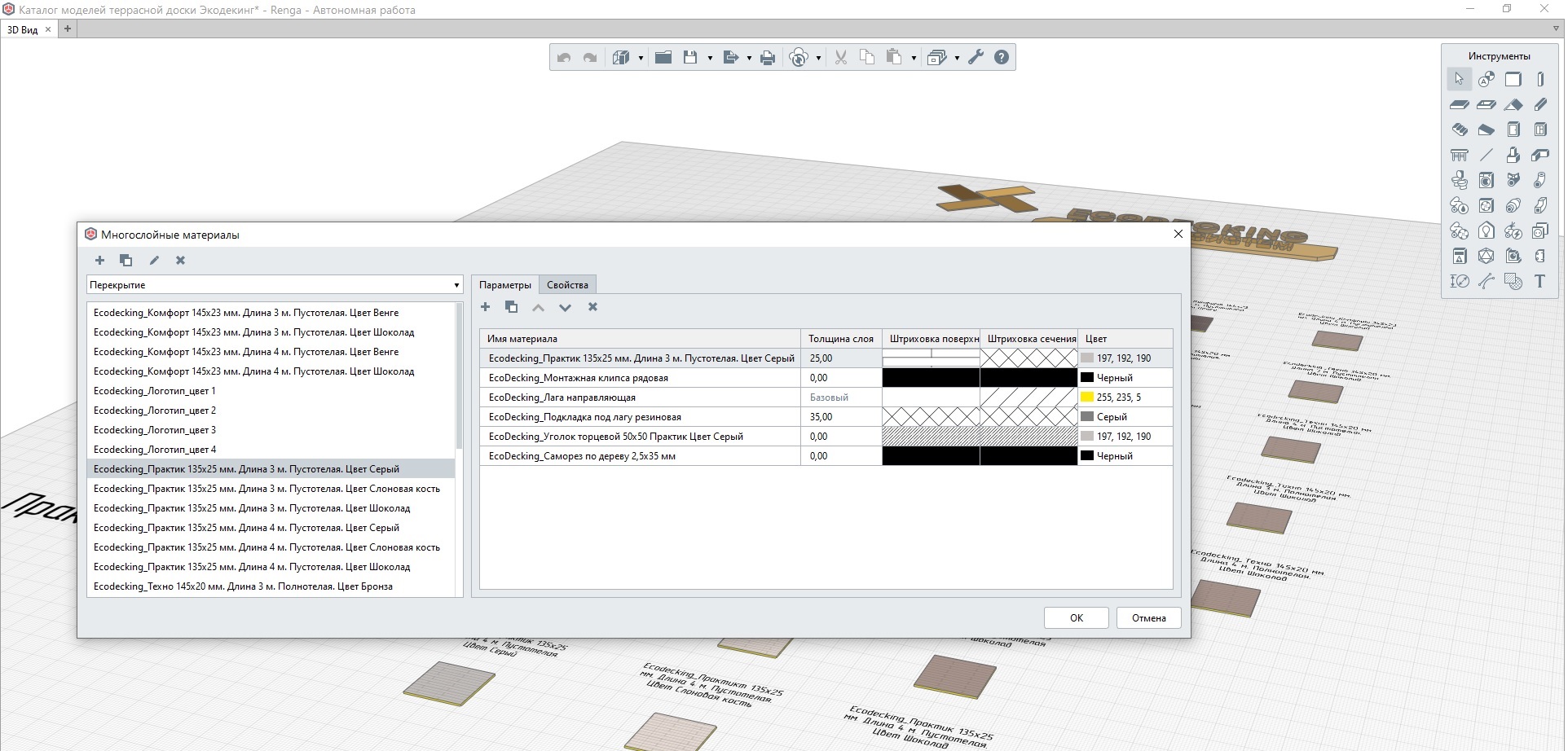Expand the 3D view cube dropdown arrow
Screen dimensions: 1568x751
(641, 58)
